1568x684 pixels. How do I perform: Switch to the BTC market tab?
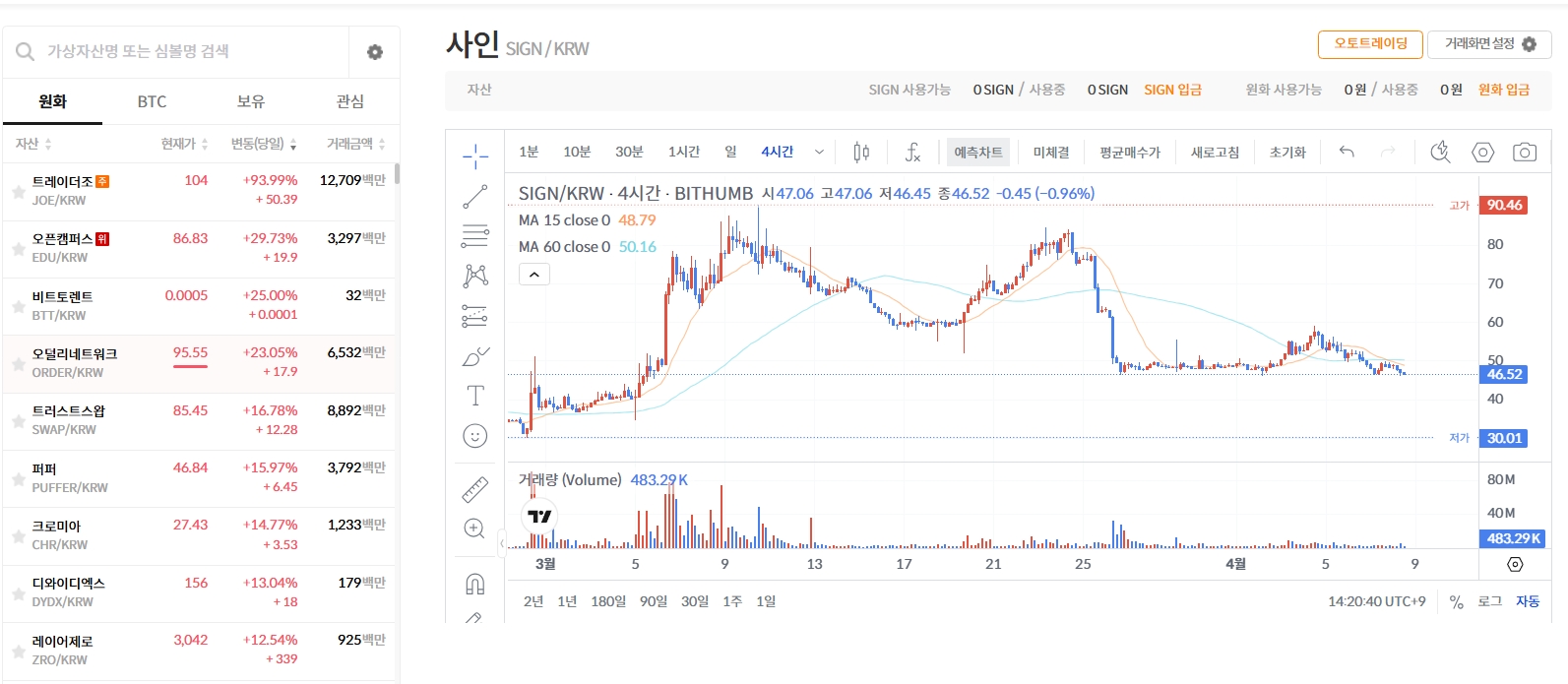click(x=152, y=101)
